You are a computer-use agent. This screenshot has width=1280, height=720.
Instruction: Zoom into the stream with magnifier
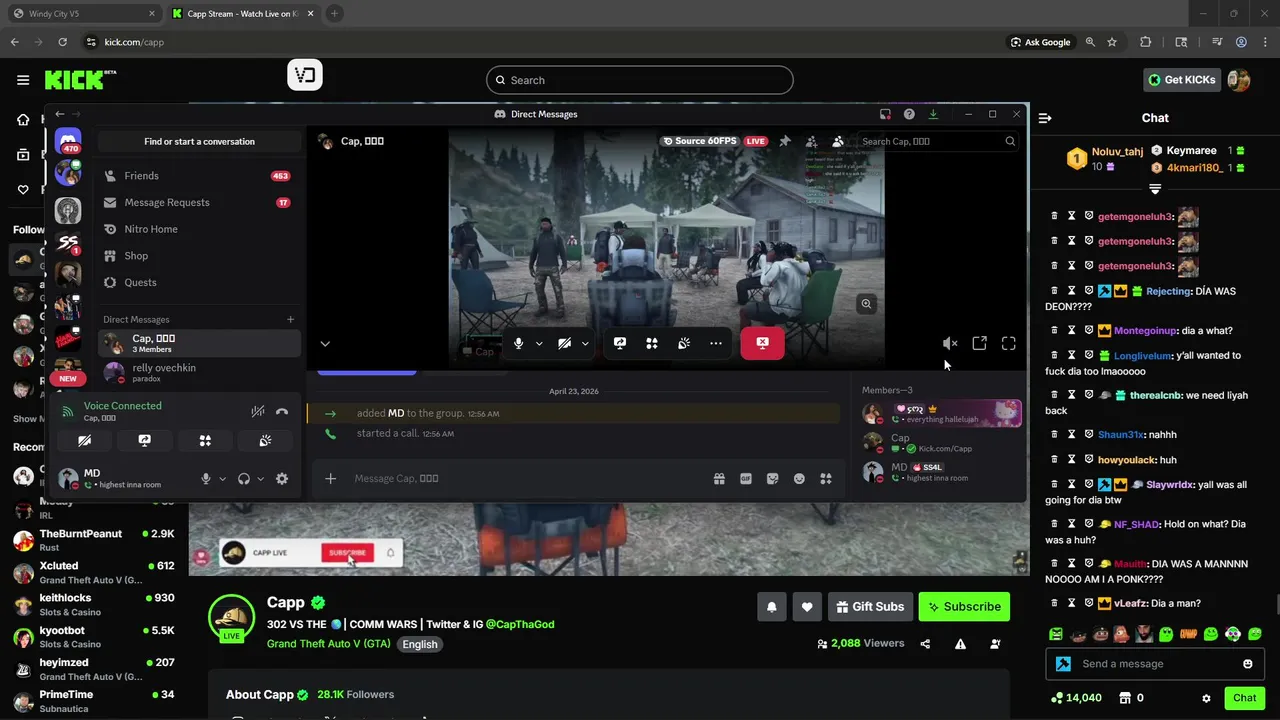click(x=867, y=304)
